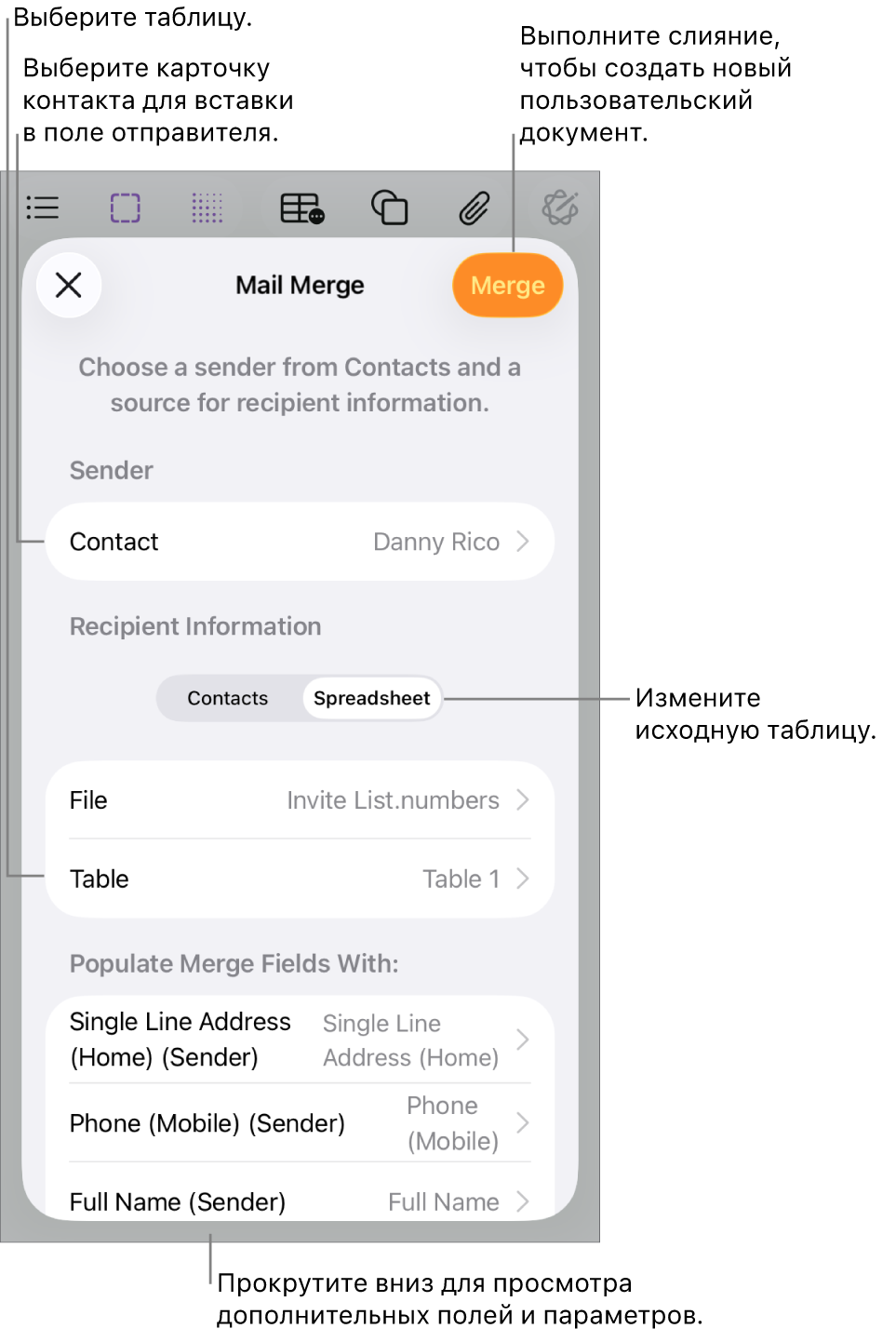Viewport: 896px width, 1342px height.
Task: Open the table insert icon
Action: [x=302, y=208]
